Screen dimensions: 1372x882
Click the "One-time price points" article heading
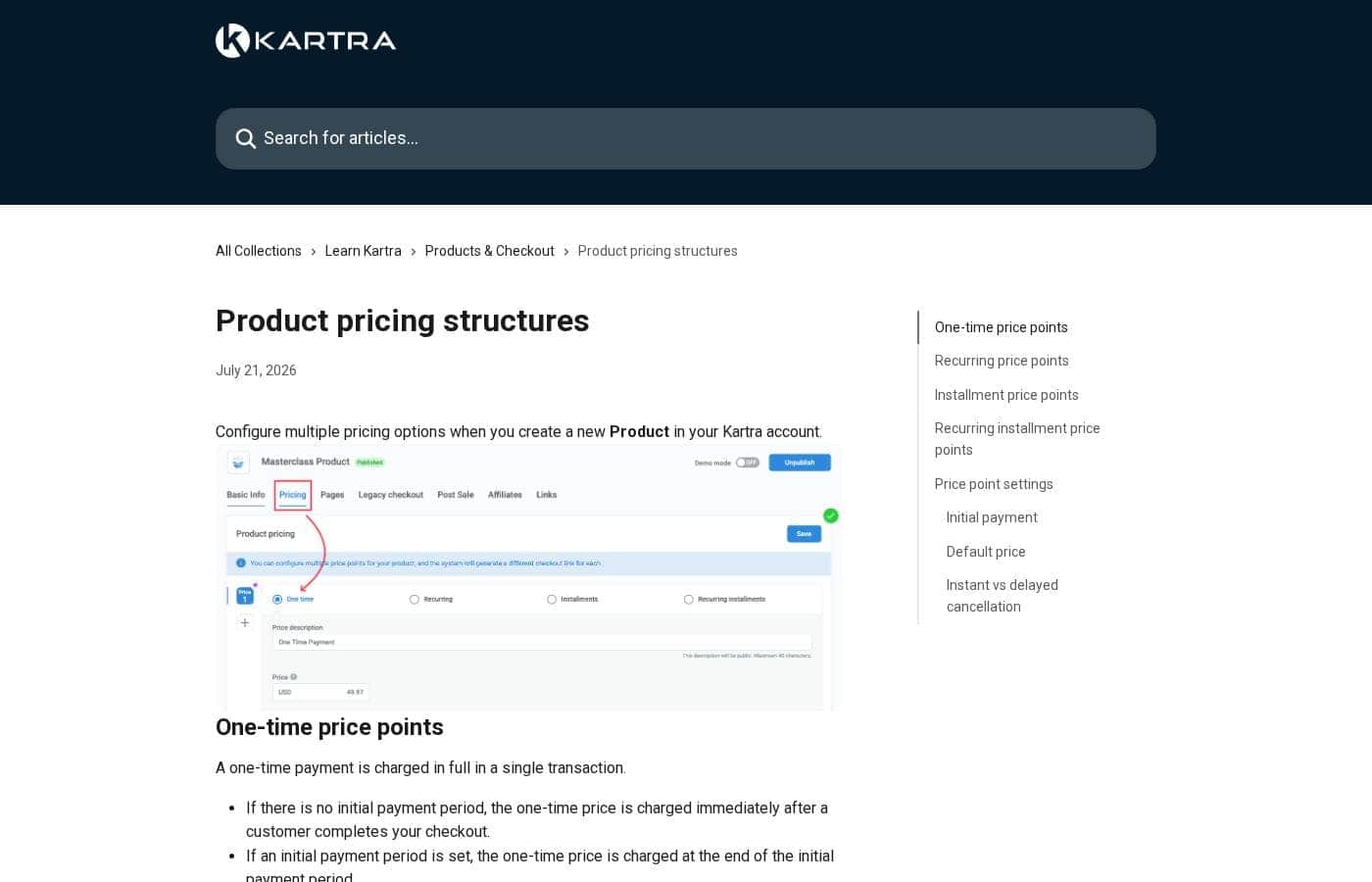tap(329, 727)
